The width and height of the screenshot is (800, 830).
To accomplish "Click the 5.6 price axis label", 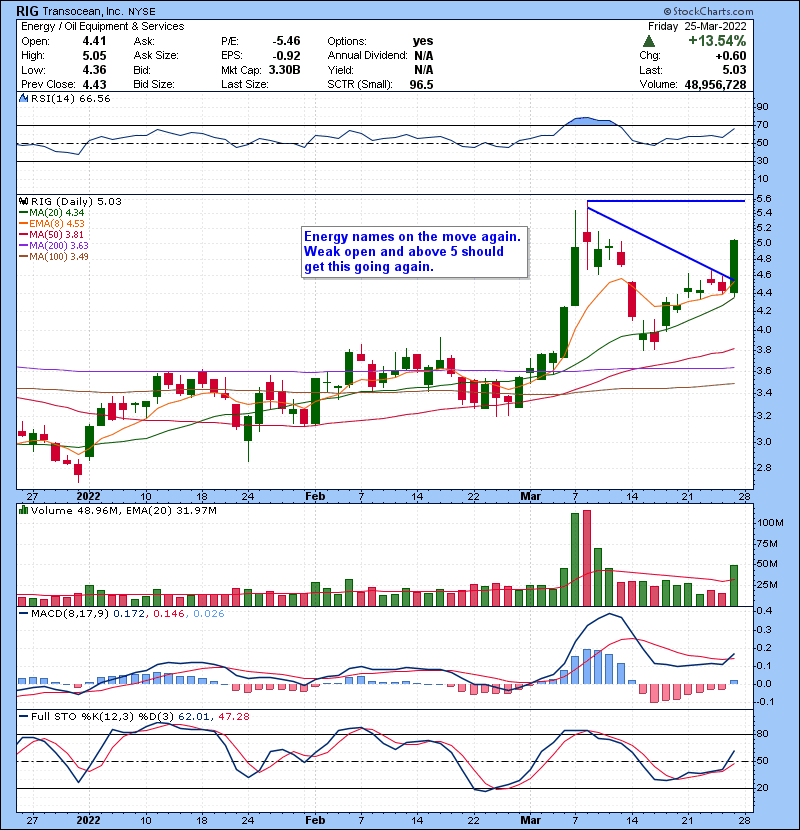I will (x=763, y=199).
